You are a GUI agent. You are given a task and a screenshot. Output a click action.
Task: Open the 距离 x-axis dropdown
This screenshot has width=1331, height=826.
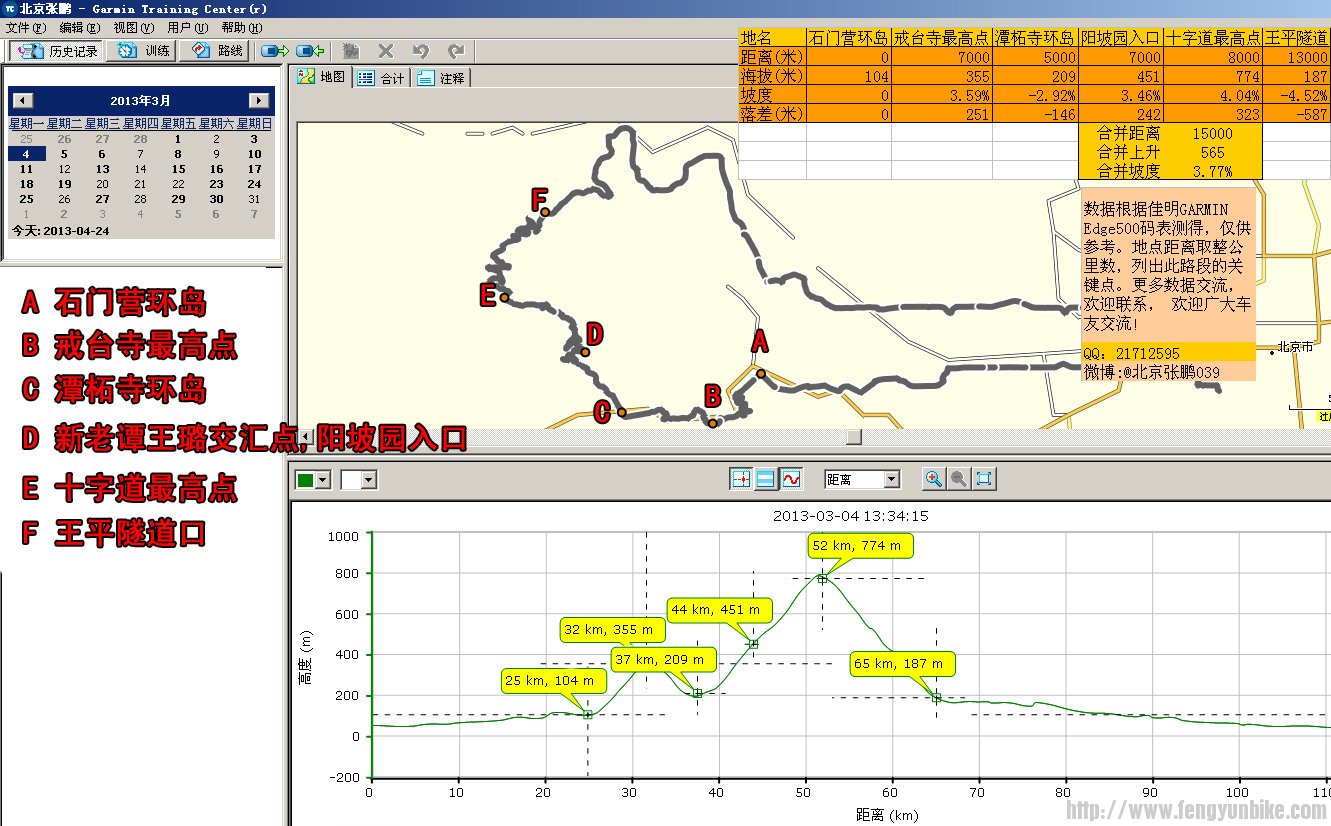[x=891, y=480]
